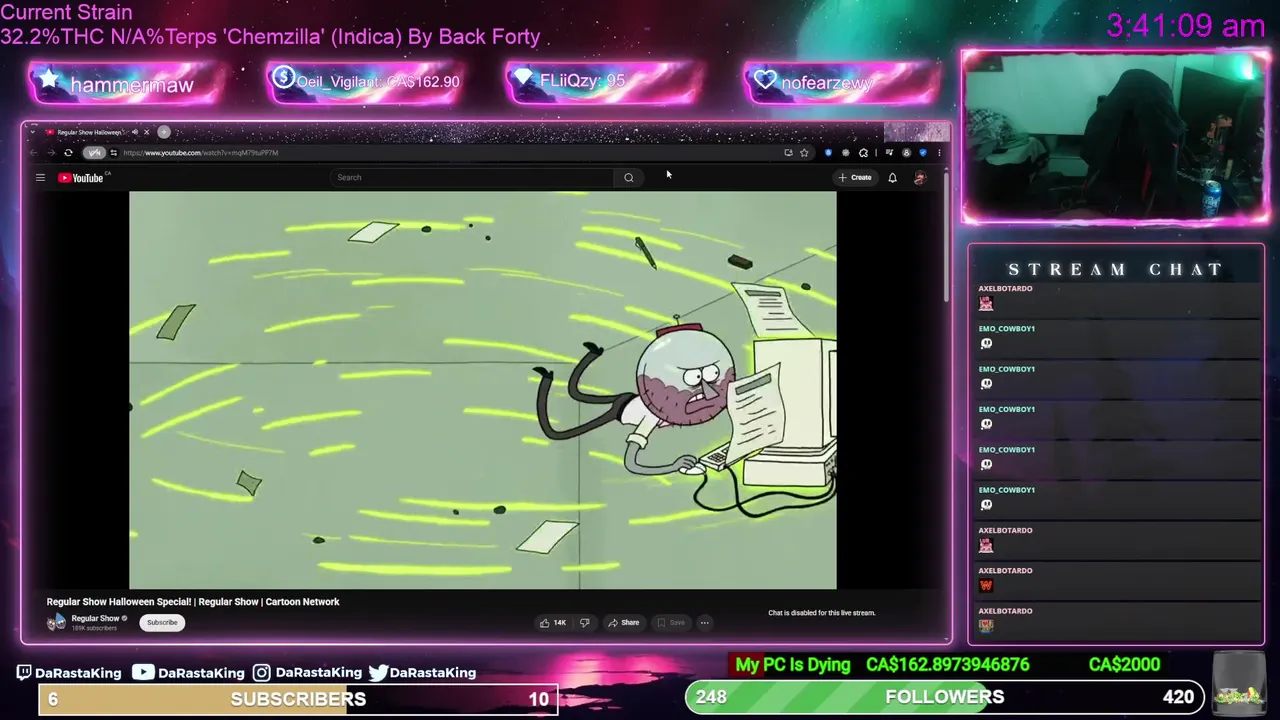Image resolution: width=1280 pixels, height=720 pixels.
Task: Mute the tab via its speaker icon
Action: click(134, 132)
